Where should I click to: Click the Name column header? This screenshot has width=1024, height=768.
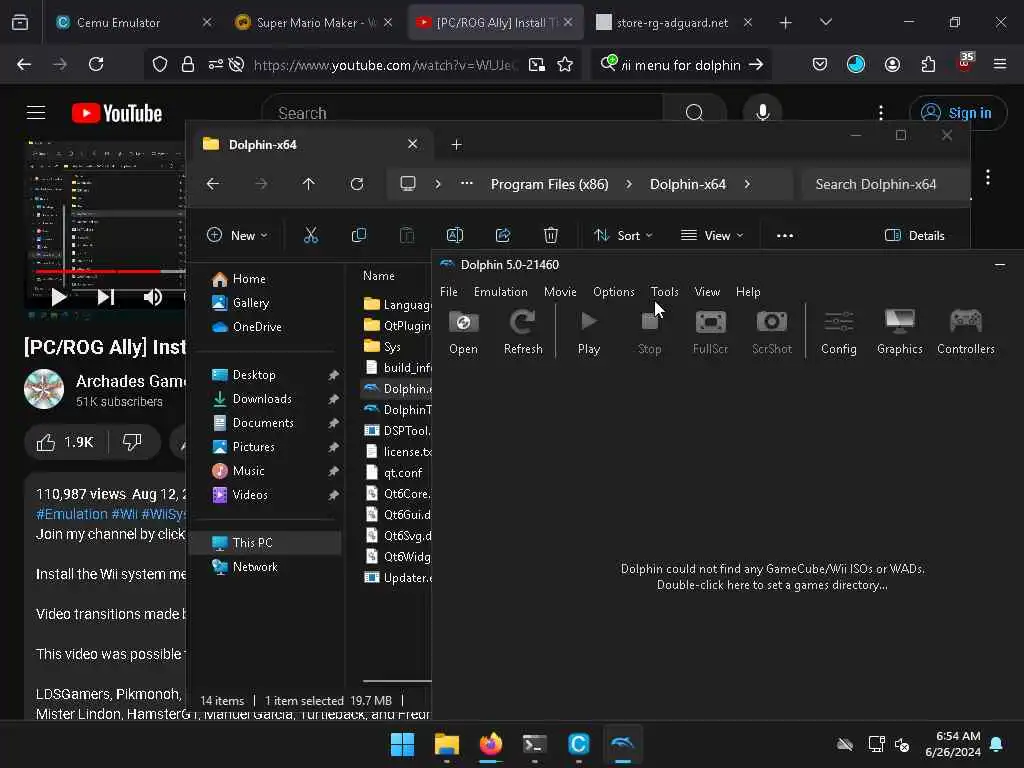(x=379, y=276)
